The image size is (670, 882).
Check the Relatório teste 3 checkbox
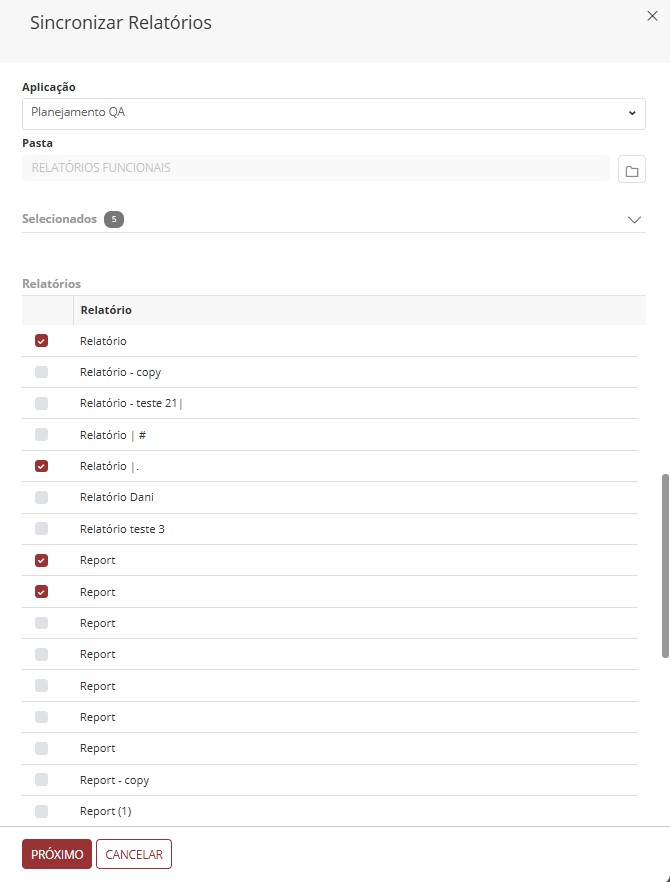41,528
